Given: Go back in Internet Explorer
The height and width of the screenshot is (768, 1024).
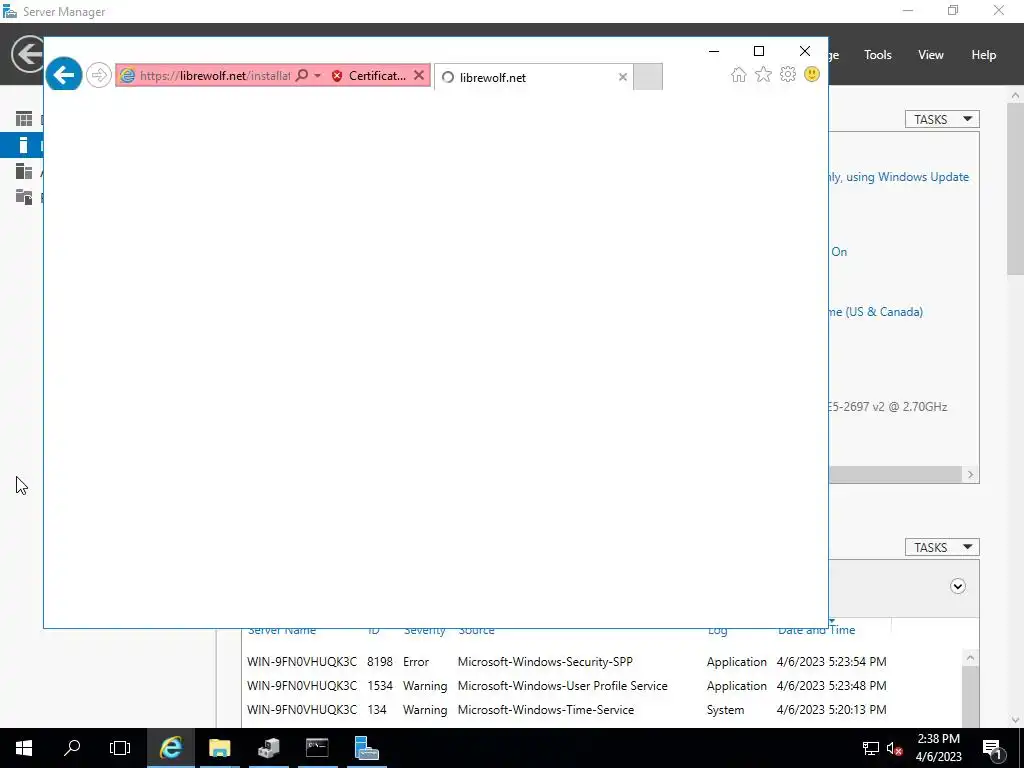Looking at the screenshot, I should tap(63, 74).
